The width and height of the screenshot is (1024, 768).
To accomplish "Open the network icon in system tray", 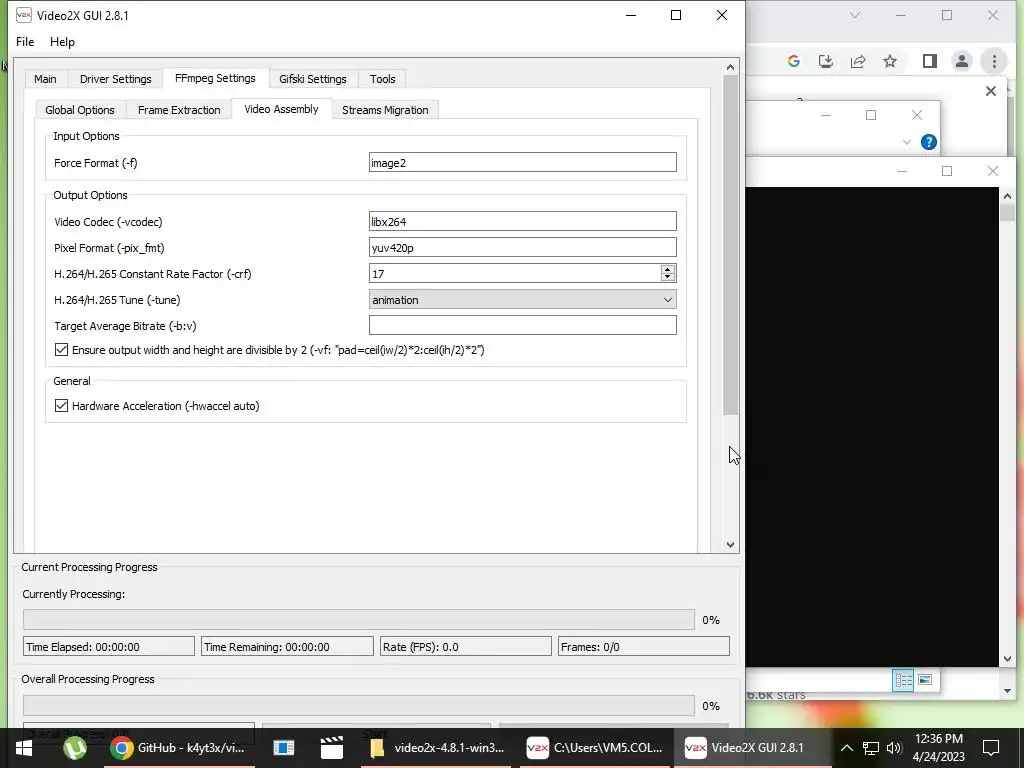I will [871, 748].
